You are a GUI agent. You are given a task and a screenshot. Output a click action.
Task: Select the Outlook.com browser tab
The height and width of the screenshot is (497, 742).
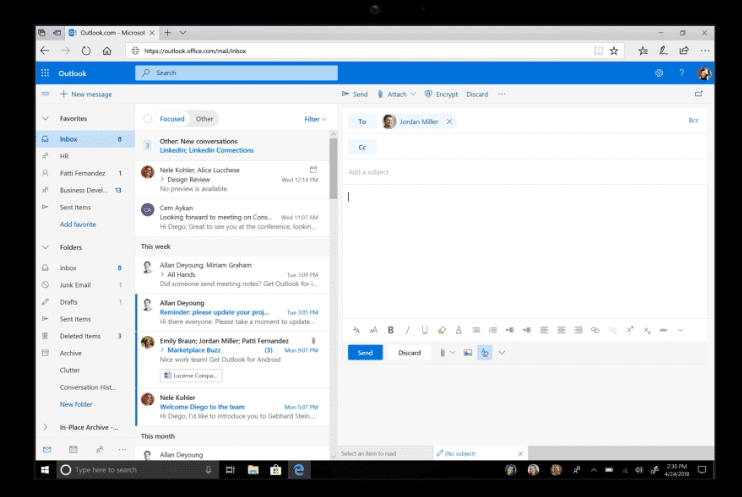point(111,33)
